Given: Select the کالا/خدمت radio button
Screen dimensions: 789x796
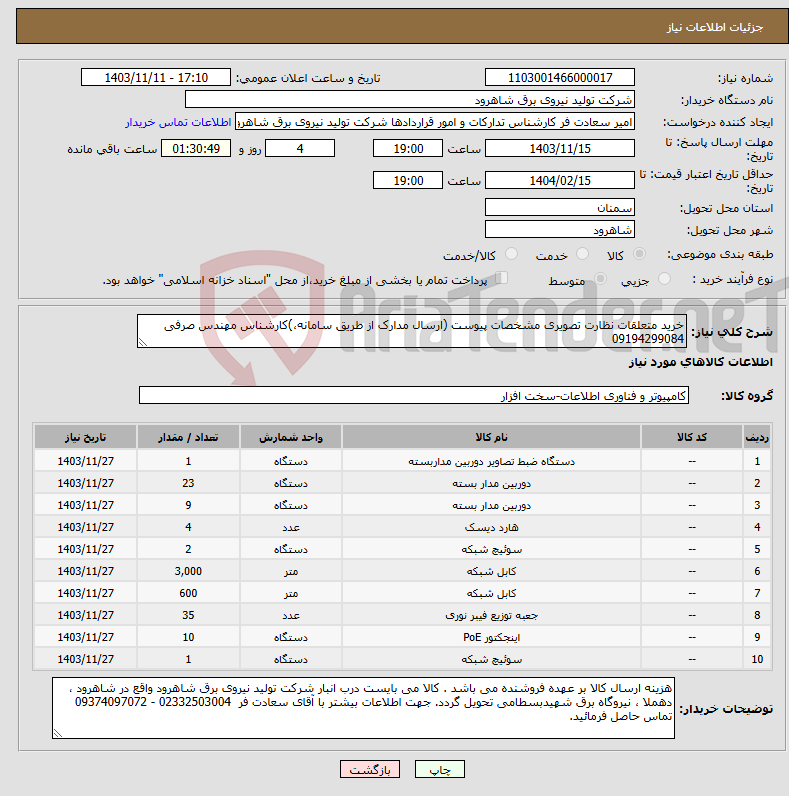Looking at the screenshot, I should 511,254.
